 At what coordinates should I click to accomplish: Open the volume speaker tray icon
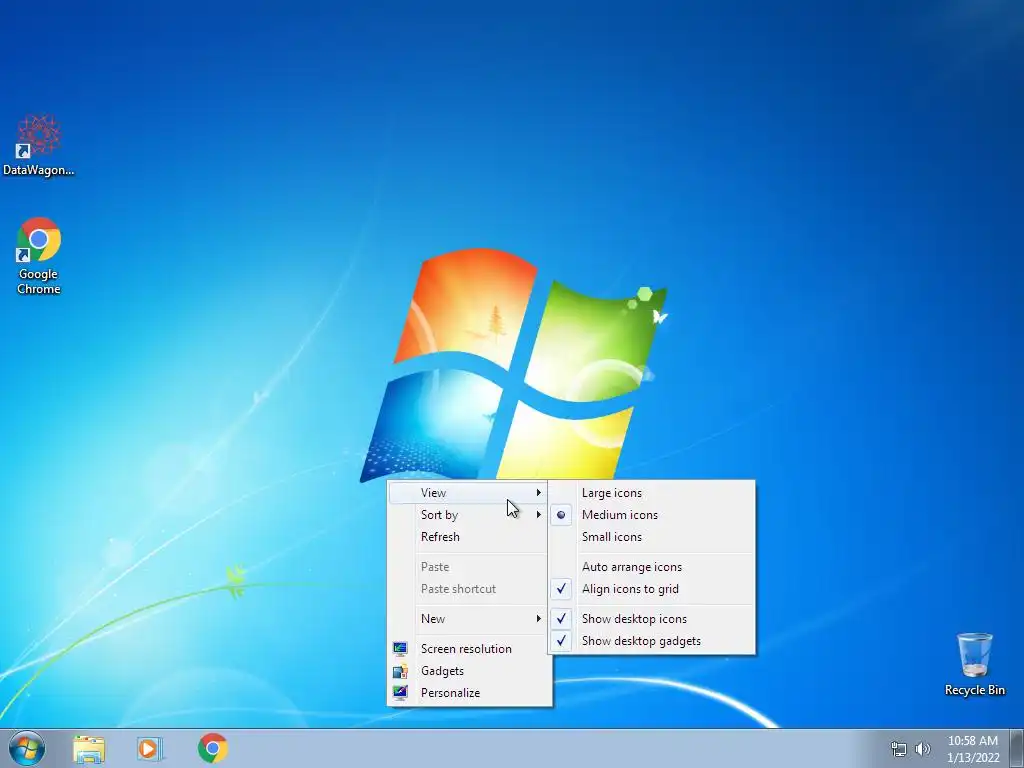click(923, 749)
